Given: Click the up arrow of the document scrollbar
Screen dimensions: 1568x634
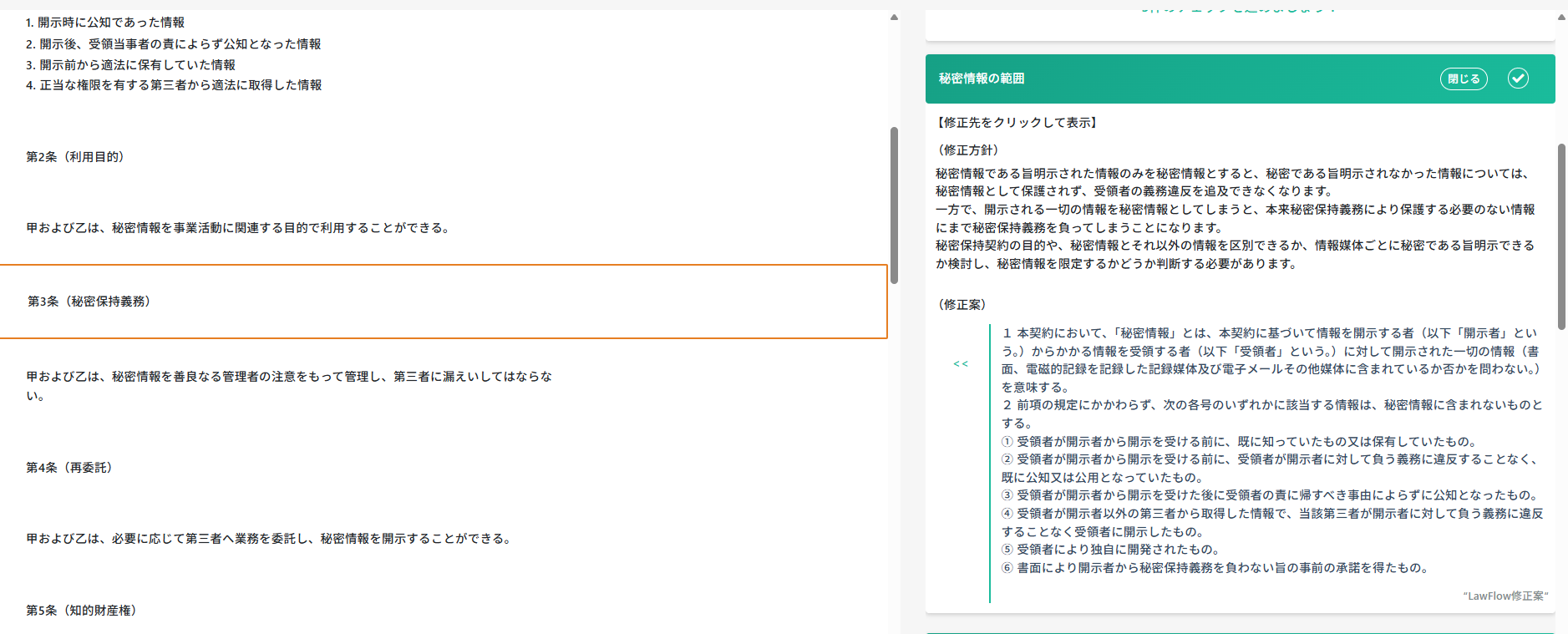Looking at the screenshot, I should pyautogui.click(x=894, y=17).
